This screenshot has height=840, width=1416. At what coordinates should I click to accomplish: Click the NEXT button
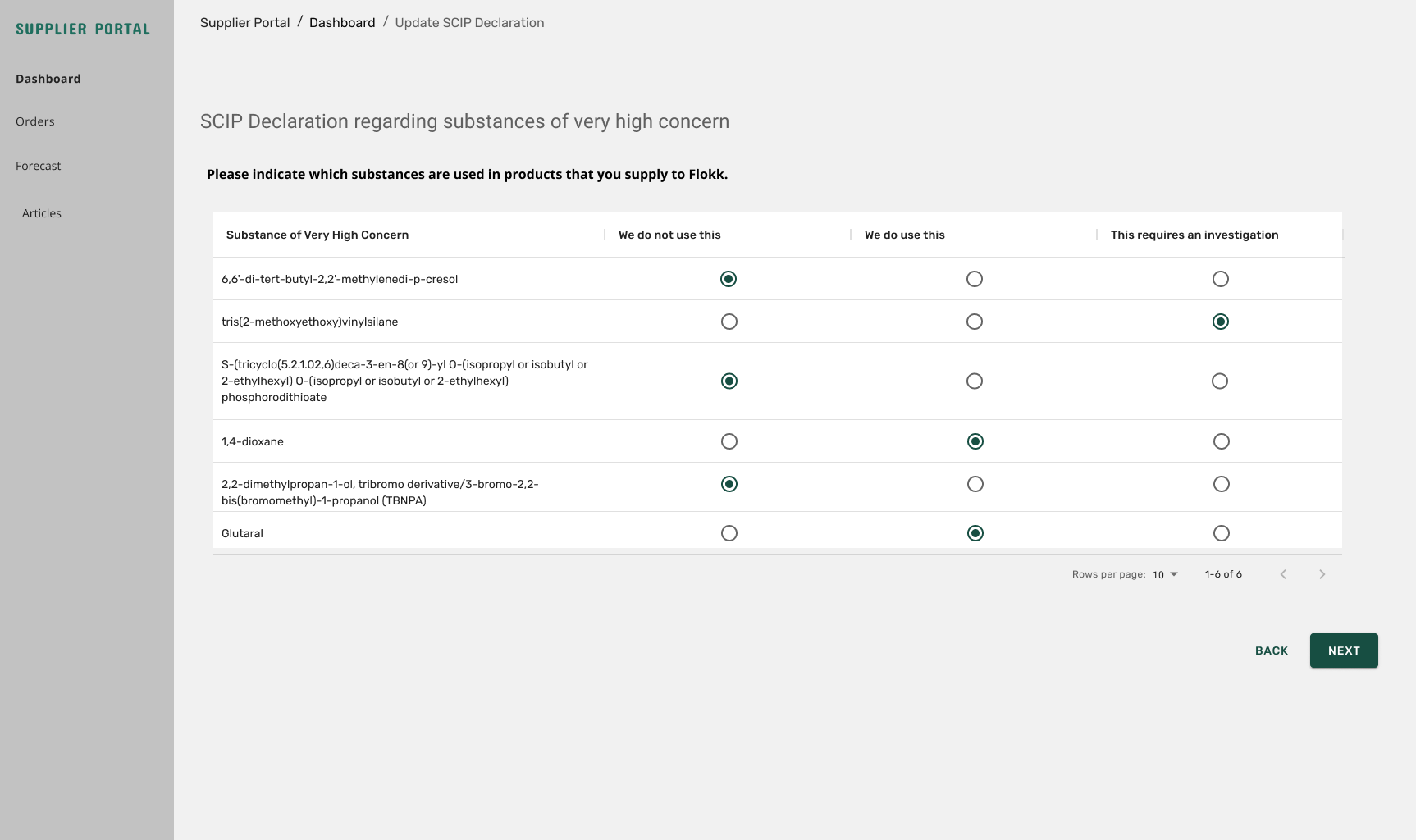click(x=1343, y=651)
